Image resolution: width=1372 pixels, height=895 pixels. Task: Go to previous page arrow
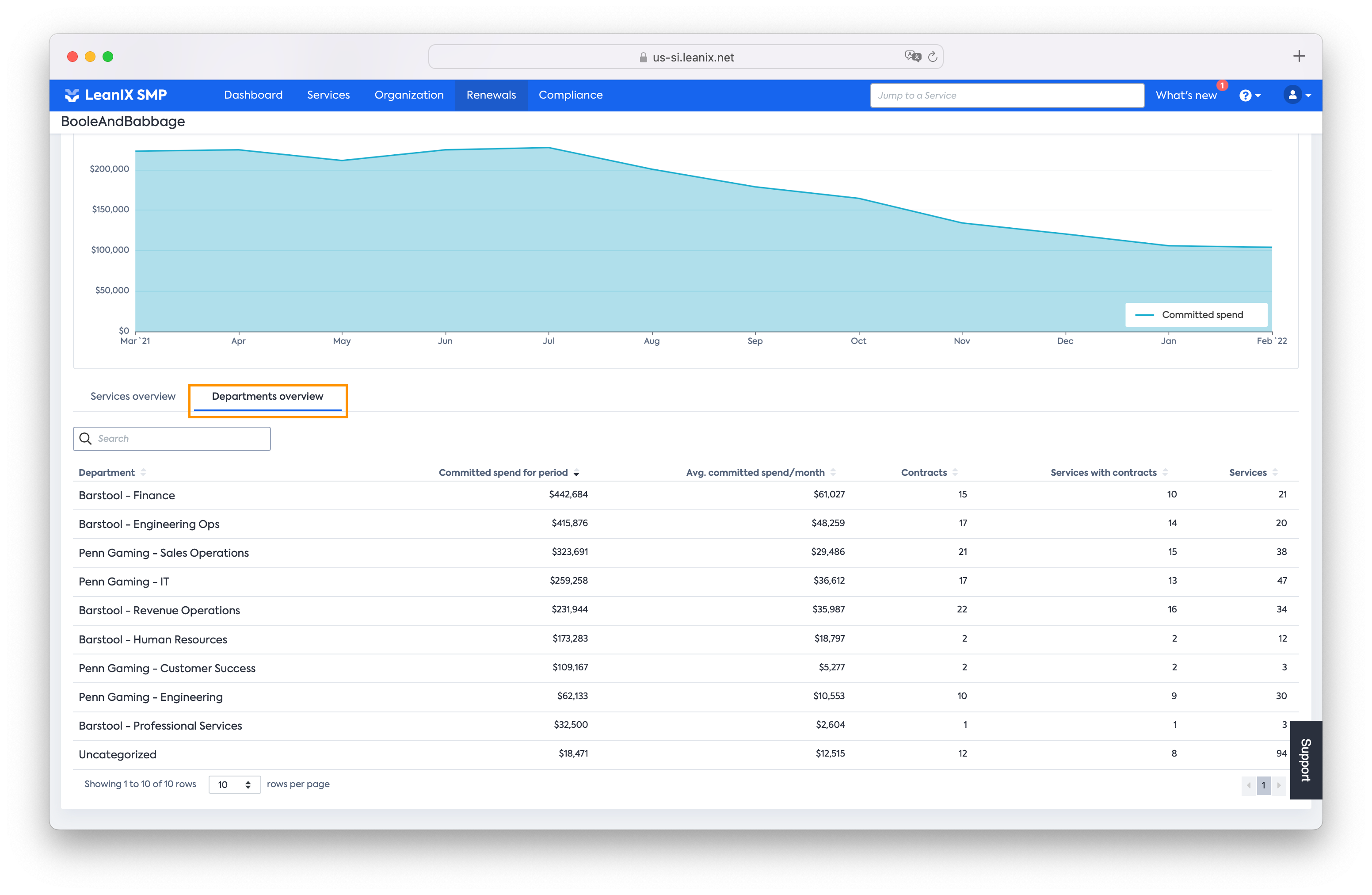(1249, 785)
